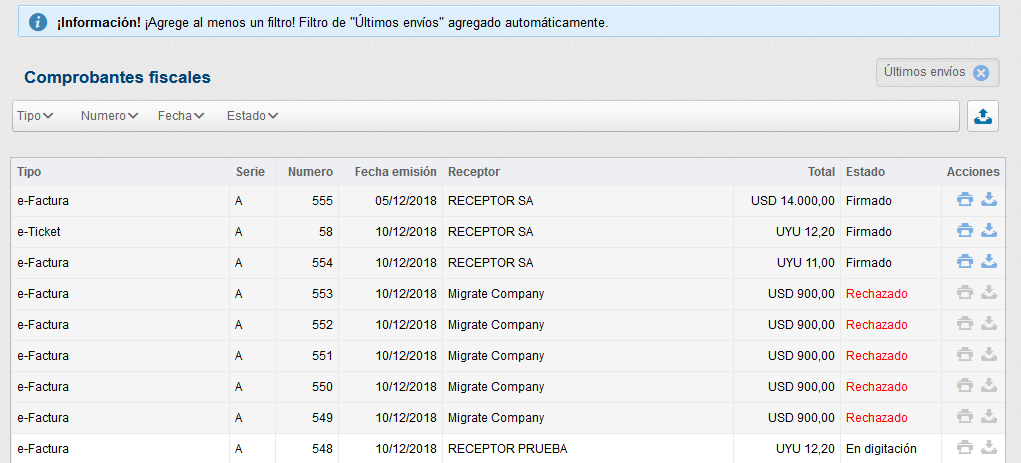
Task: Sort by Fecha emisión column header
Action: (x=395, y=172)
